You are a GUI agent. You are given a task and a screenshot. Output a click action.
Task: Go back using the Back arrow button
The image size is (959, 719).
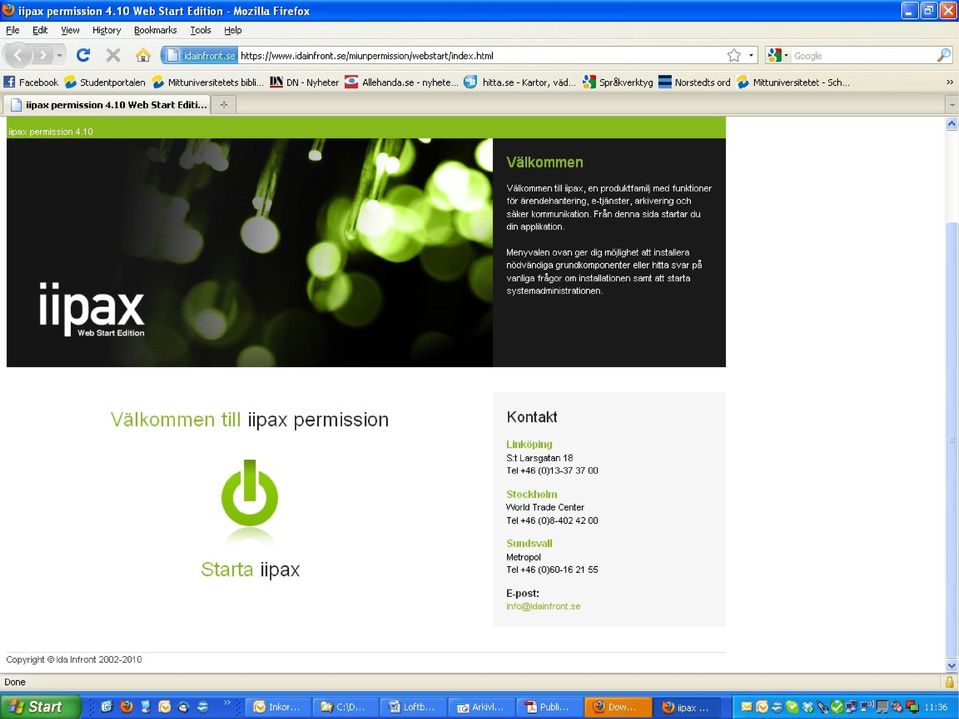pyautogui.click(x=18, y=56)
